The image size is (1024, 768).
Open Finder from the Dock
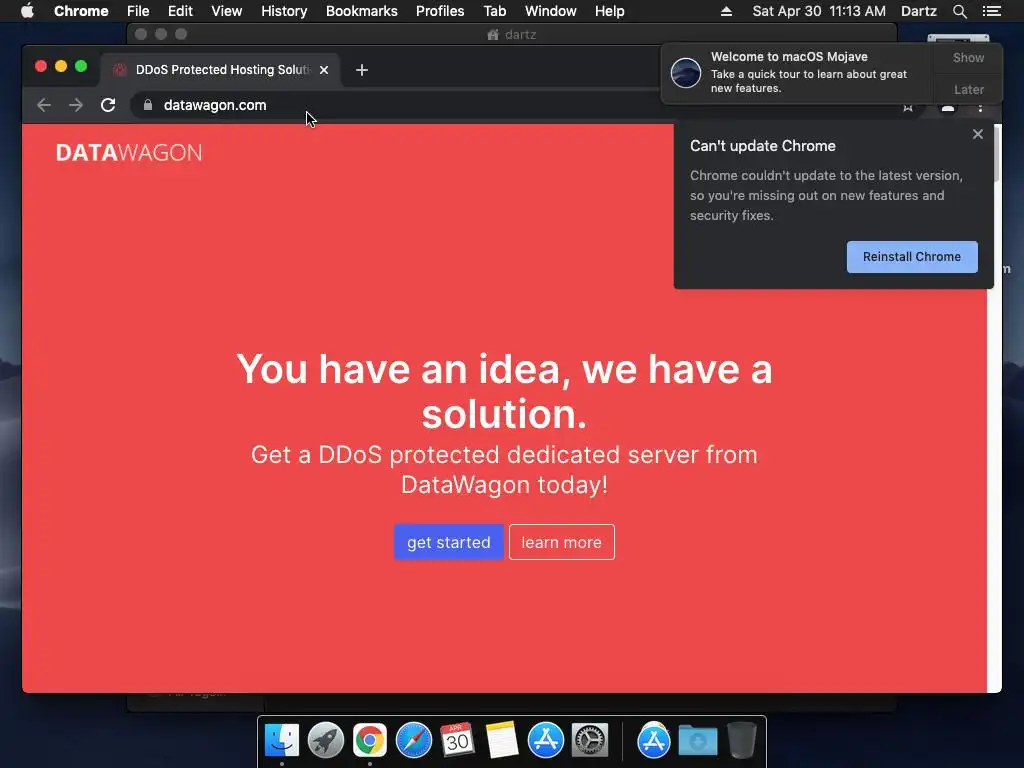click(282, 741)
